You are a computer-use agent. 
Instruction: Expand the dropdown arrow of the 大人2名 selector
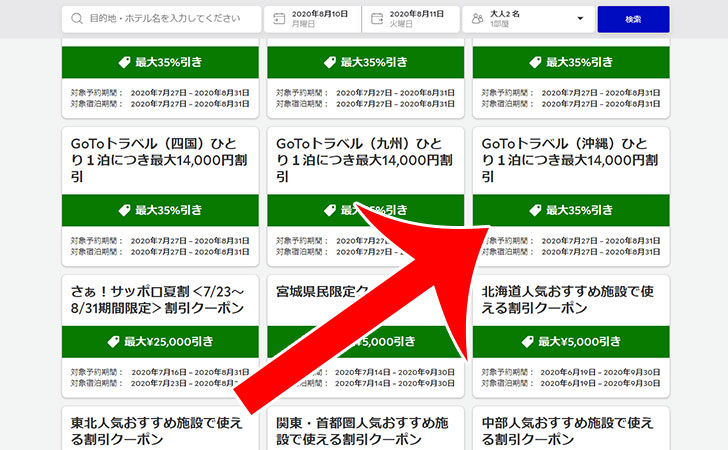(x=580, y=19)
